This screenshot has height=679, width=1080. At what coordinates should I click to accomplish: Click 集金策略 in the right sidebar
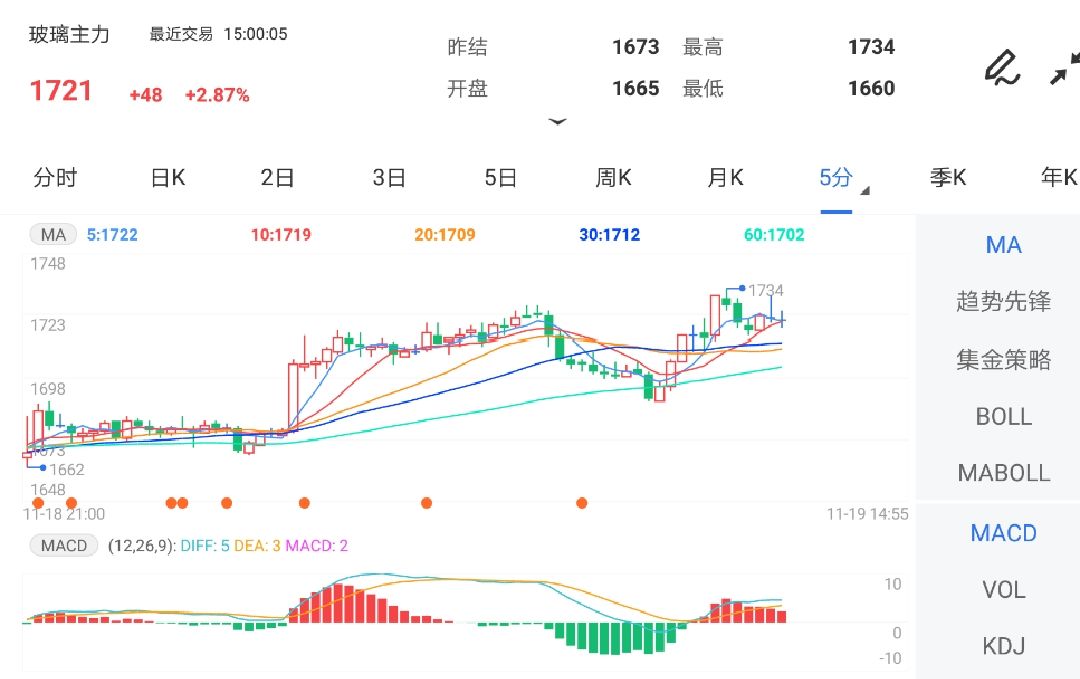pyautogui.click(x=1002, y=359)
